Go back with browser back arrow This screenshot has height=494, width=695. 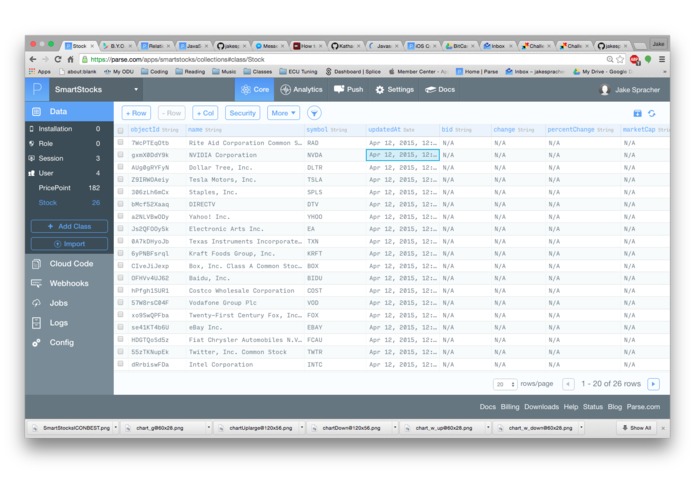[x=33, y=59]
